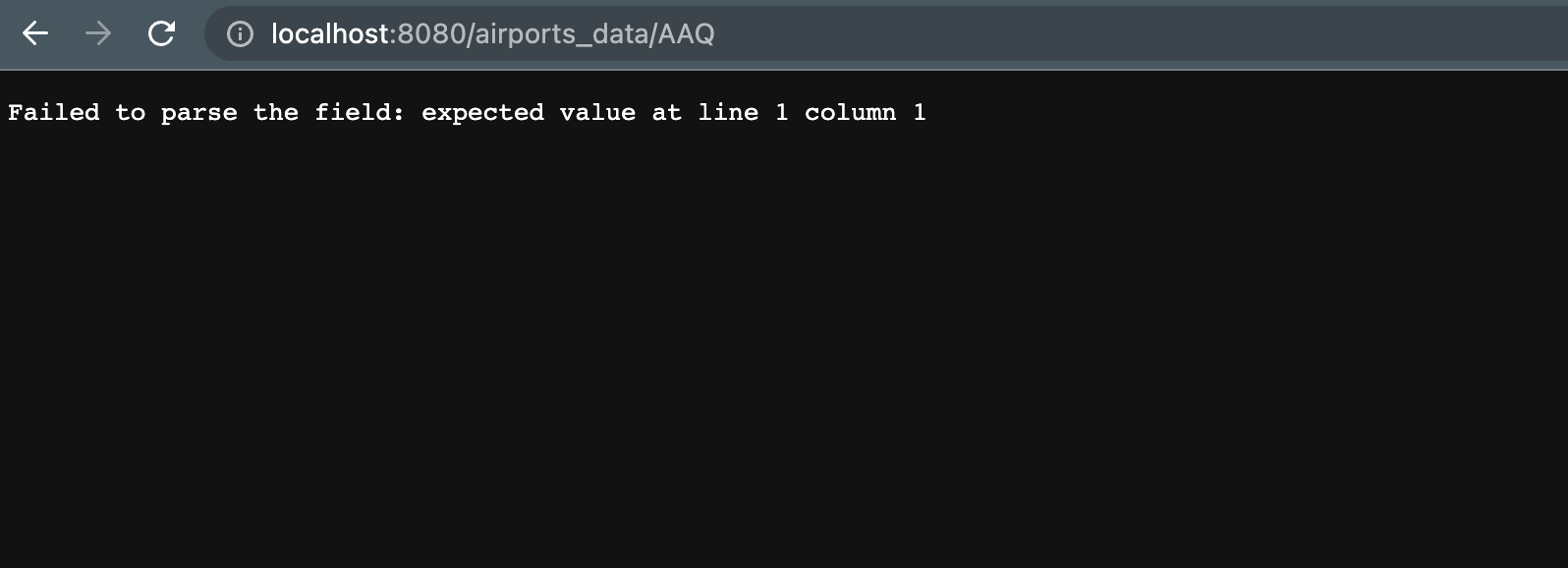Click the circled info symbol beside the URL

tap(239, 34)
